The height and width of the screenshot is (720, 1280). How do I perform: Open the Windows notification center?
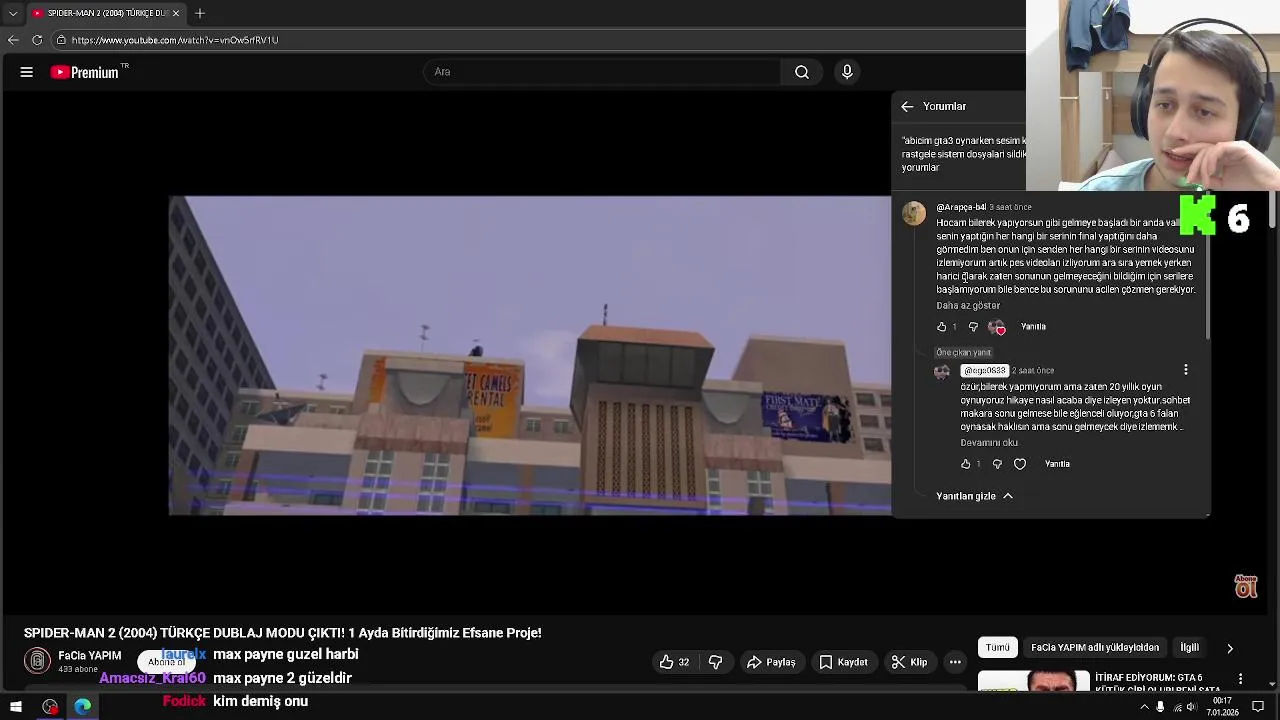[x=1258, y=707]
